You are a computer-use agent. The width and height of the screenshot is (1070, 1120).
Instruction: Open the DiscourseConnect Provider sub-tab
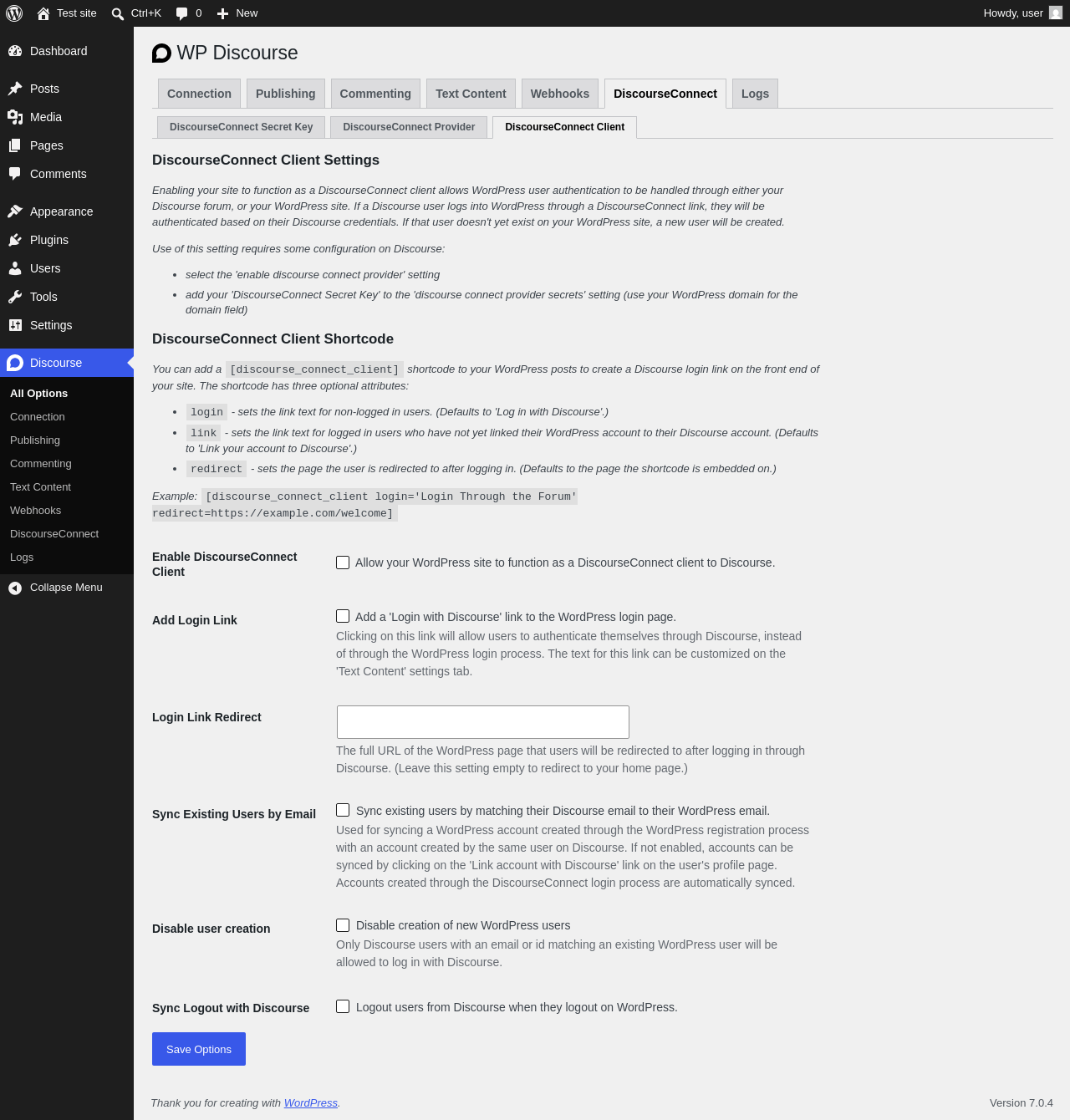(409, 127)
